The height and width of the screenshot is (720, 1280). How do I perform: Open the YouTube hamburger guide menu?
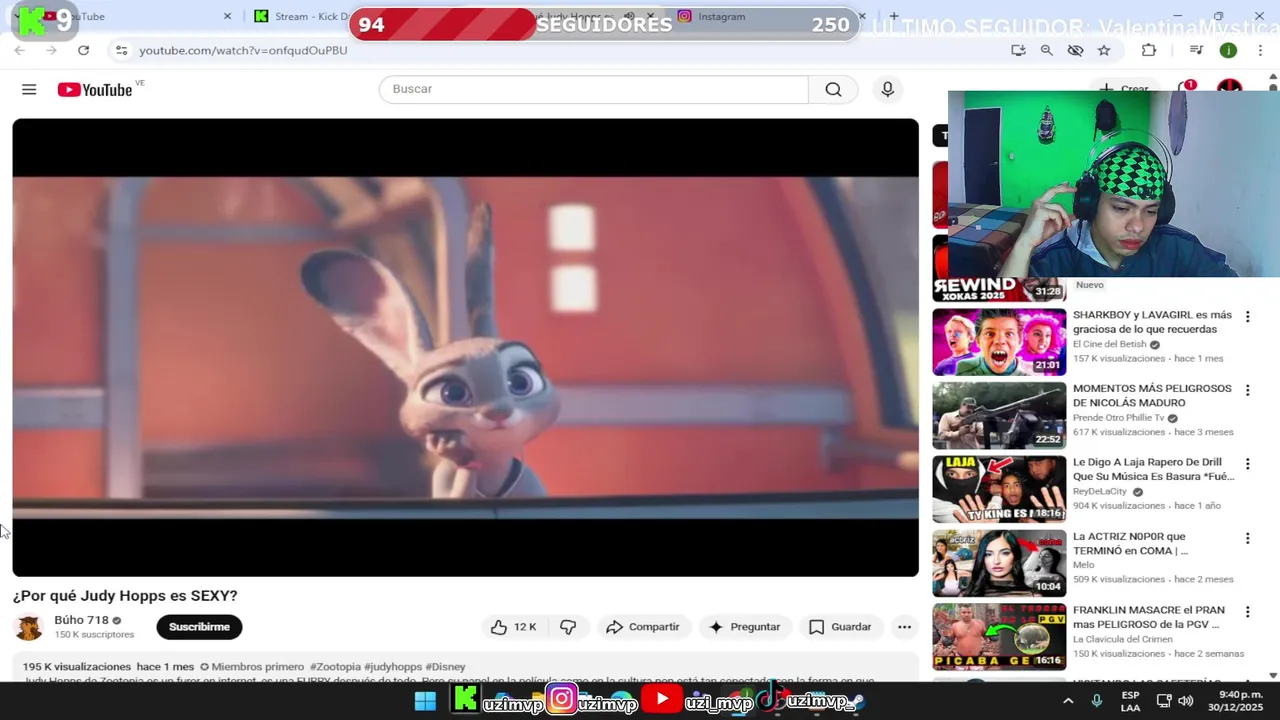coord(29,90)
